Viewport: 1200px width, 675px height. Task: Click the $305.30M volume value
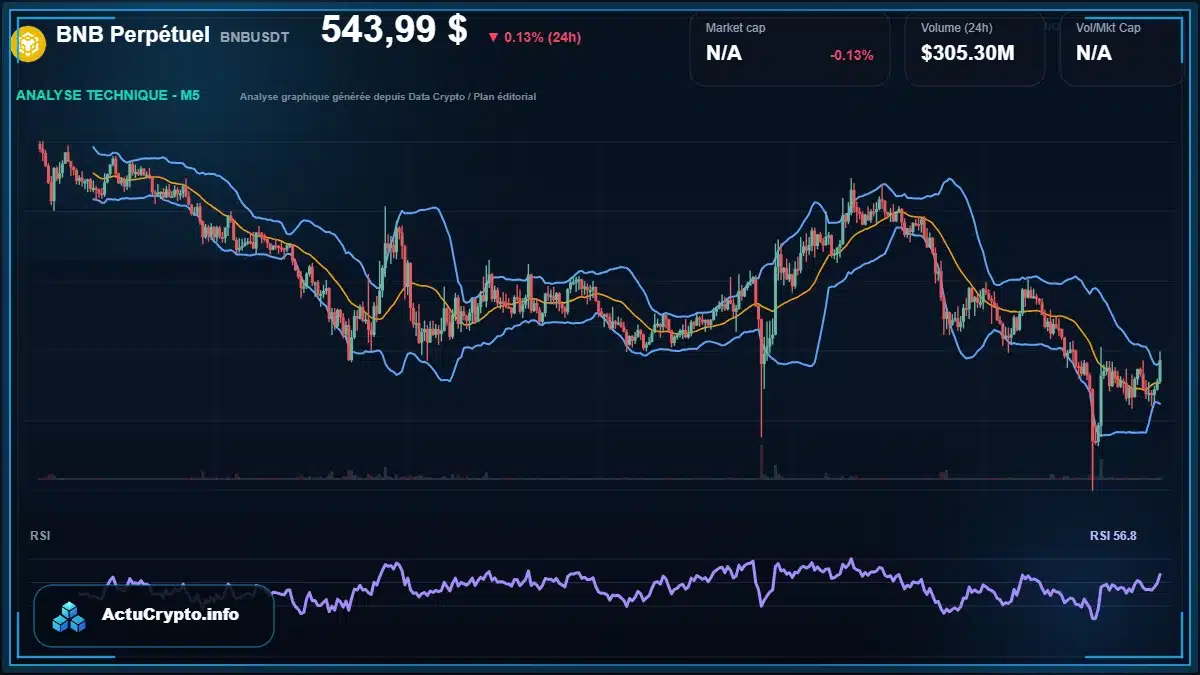click(967, 54)
